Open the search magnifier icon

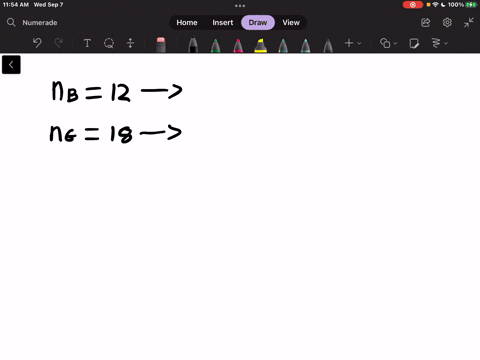click(11, 22)
